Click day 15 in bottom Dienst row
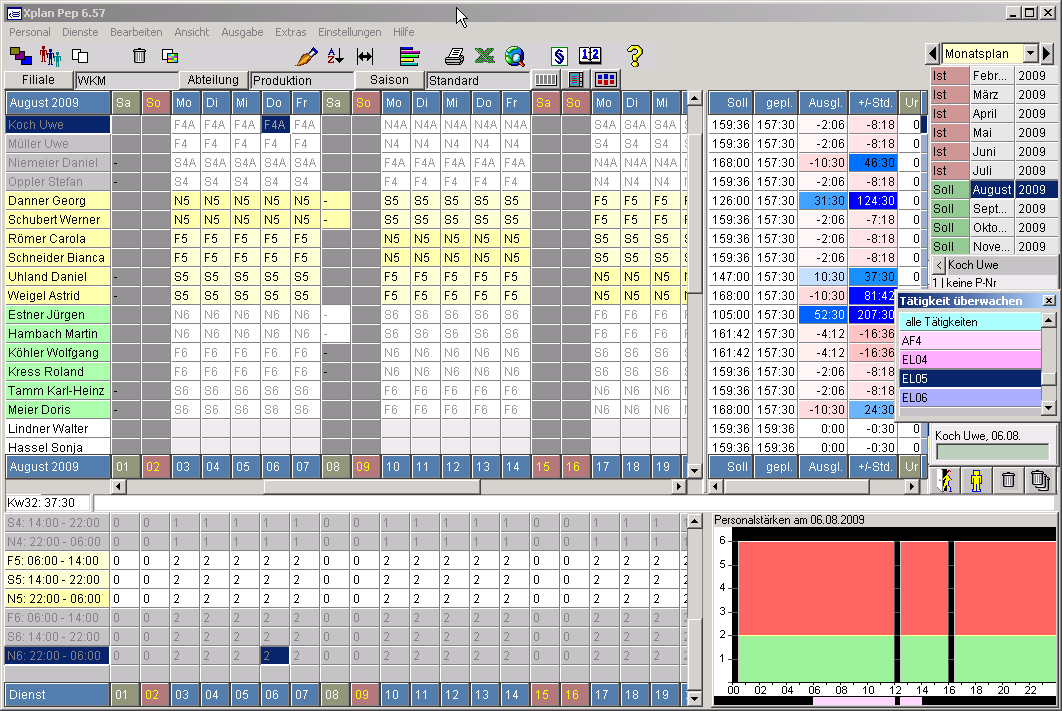Image resolution: width=1062 pixels, height=711 pixels. pyautogui.click(x=543, y=694)
